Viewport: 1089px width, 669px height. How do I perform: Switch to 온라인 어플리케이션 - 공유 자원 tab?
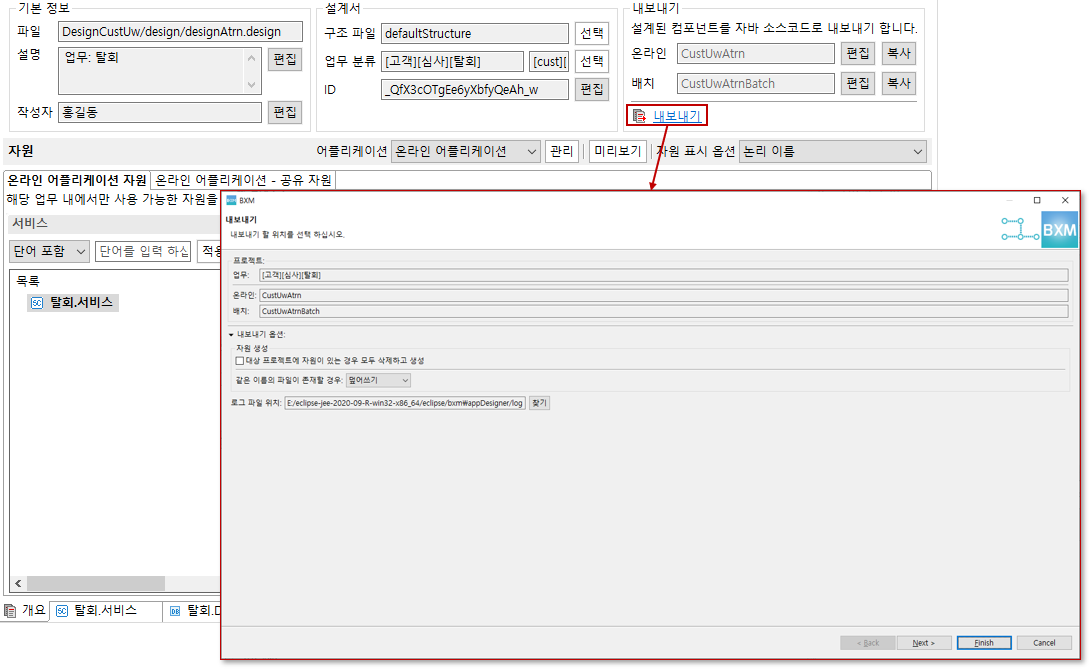tap(243, 180)
